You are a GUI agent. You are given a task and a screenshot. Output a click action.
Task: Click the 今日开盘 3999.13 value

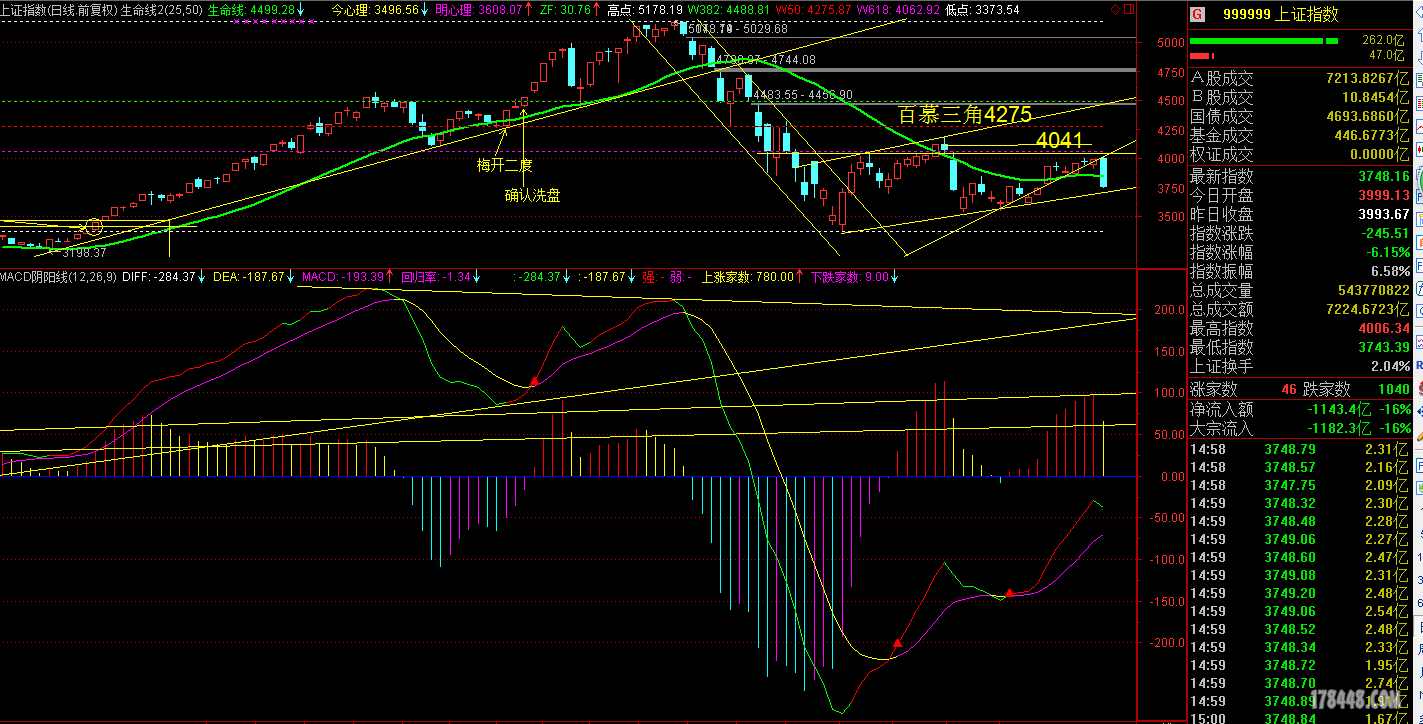(x=1384, y=195)
